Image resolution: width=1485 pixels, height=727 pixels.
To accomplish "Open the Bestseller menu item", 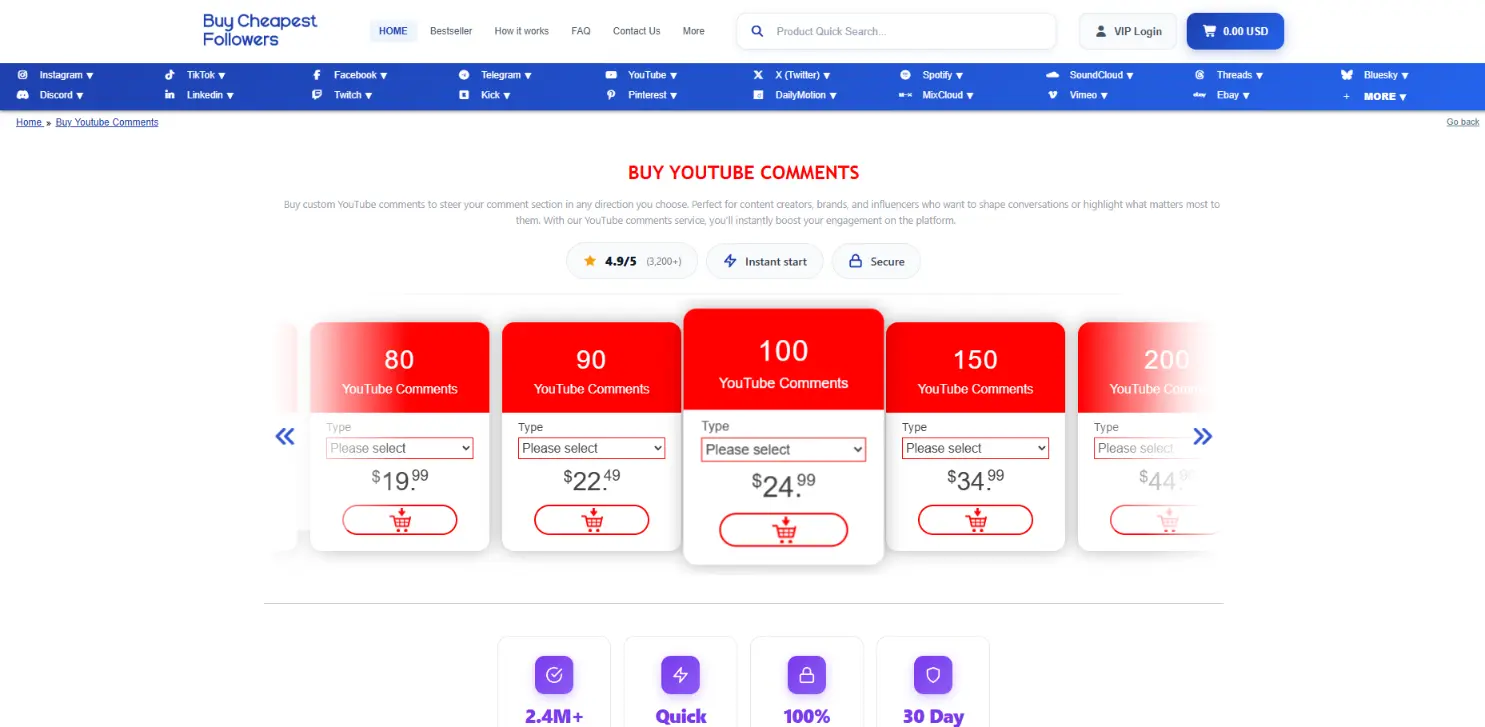I will (451, 31).
